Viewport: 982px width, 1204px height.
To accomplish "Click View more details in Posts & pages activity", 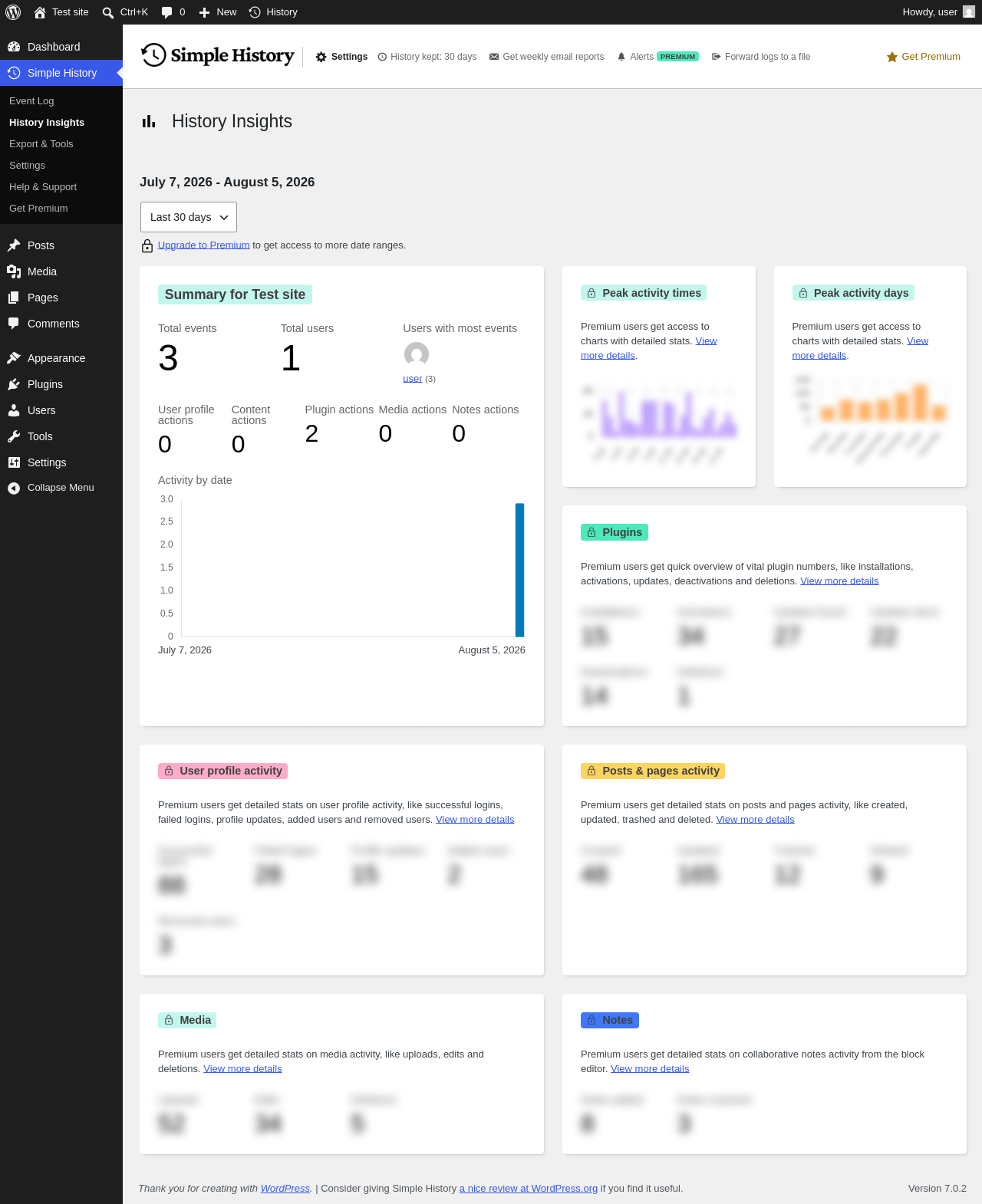I will click(x=755, y=820).
